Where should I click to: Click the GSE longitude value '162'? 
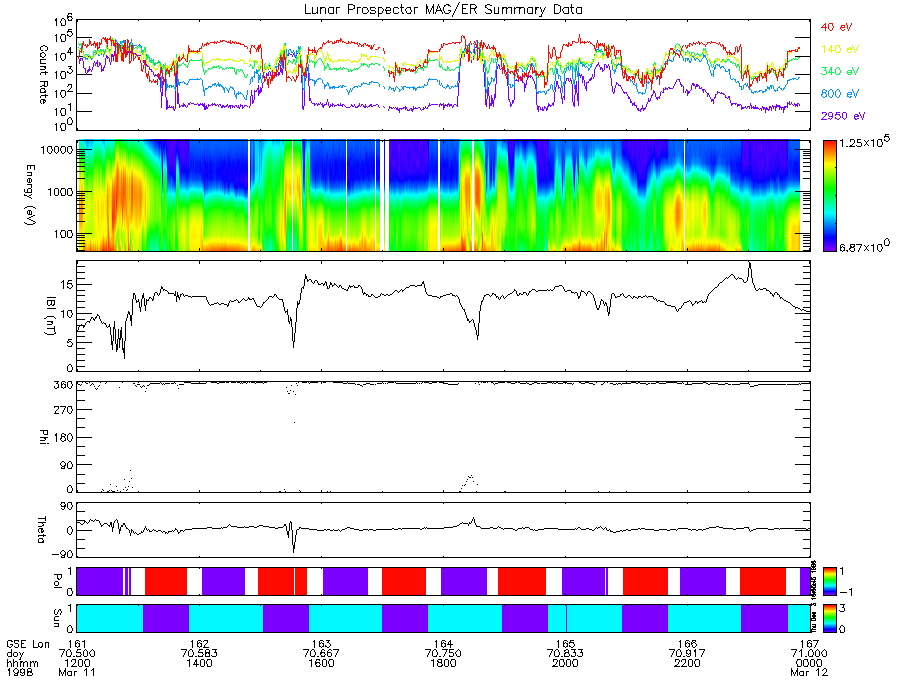click(x=199, y=644)
